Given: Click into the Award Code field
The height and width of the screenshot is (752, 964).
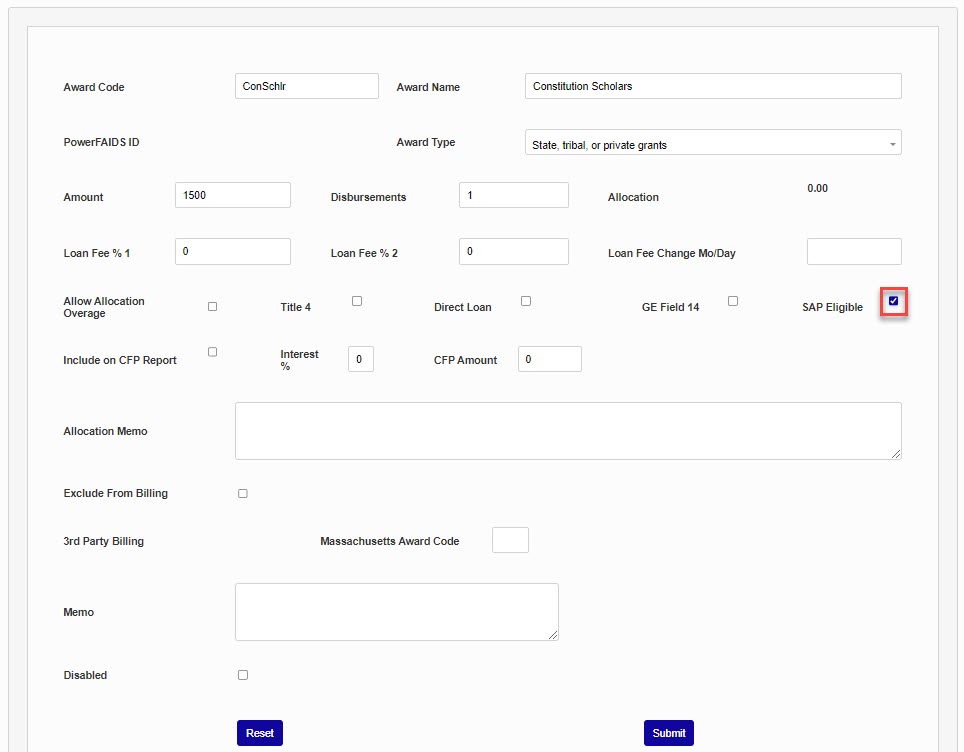Looking at the screenshot, I should pos(306,87).
